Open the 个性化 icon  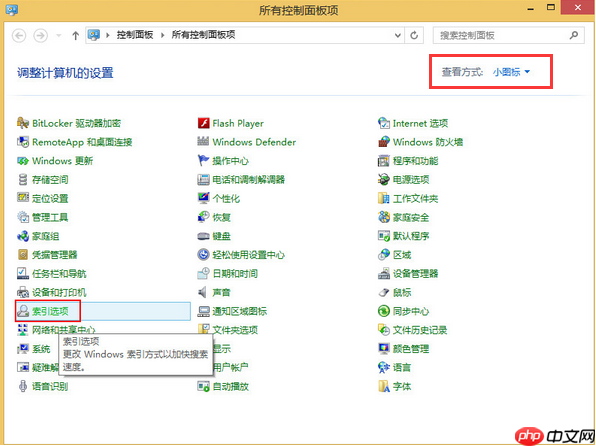(203, 198)
